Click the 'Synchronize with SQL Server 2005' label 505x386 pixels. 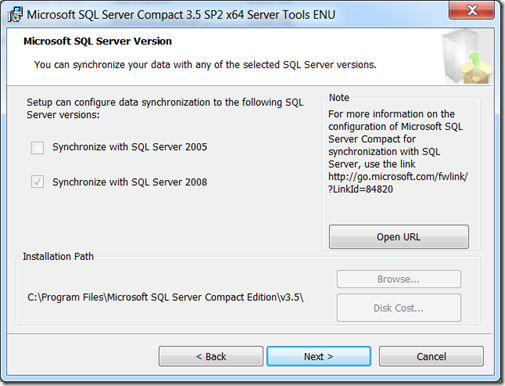130,147
